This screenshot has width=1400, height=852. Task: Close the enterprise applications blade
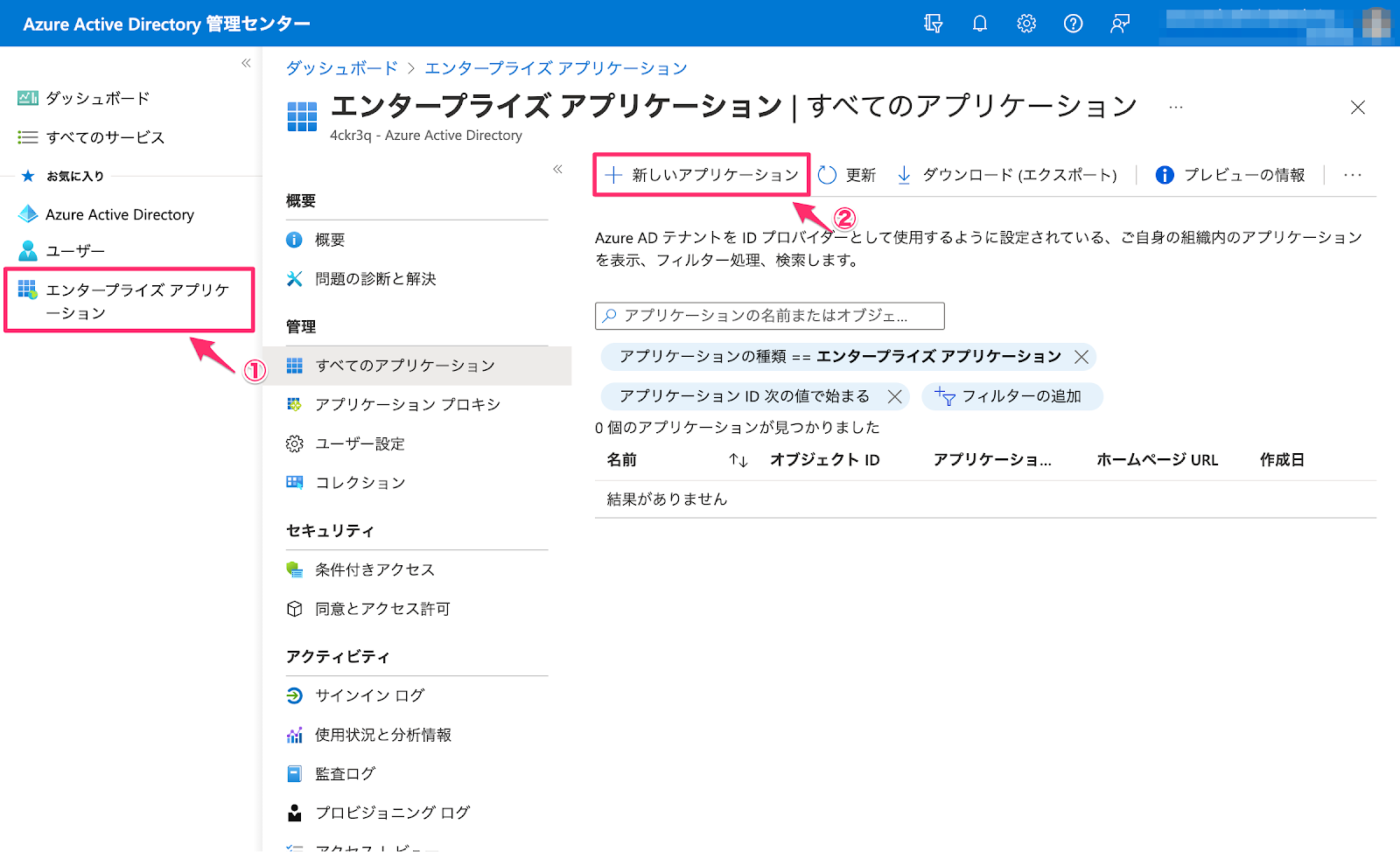pyautogui.click(x=1358, y=108)
